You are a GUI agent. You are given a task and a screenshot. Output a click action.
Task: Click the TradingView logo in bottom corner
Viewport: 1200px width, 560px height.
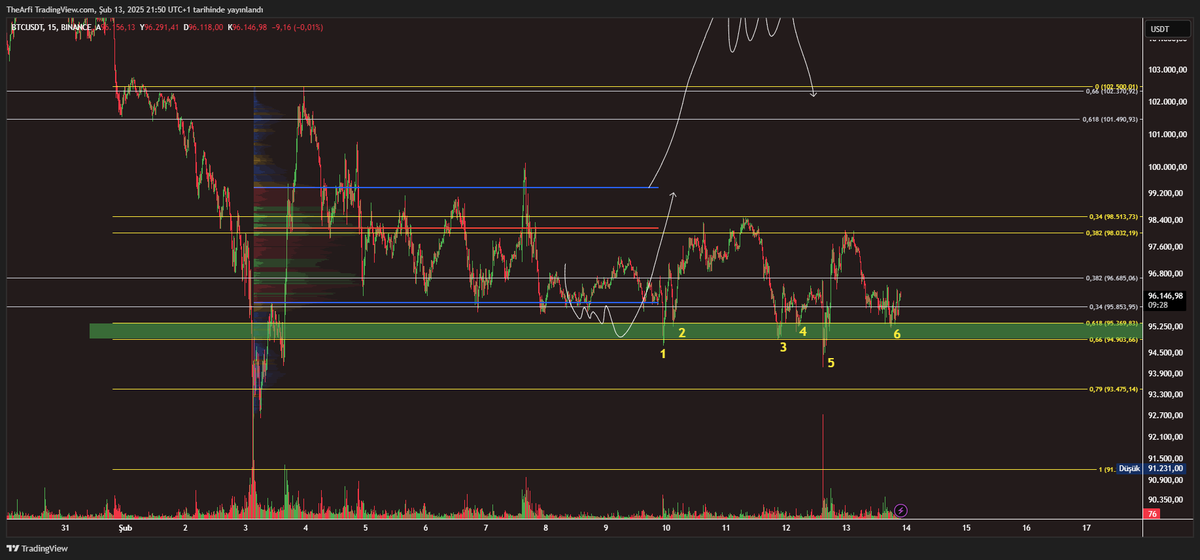(x=37, y=548)
